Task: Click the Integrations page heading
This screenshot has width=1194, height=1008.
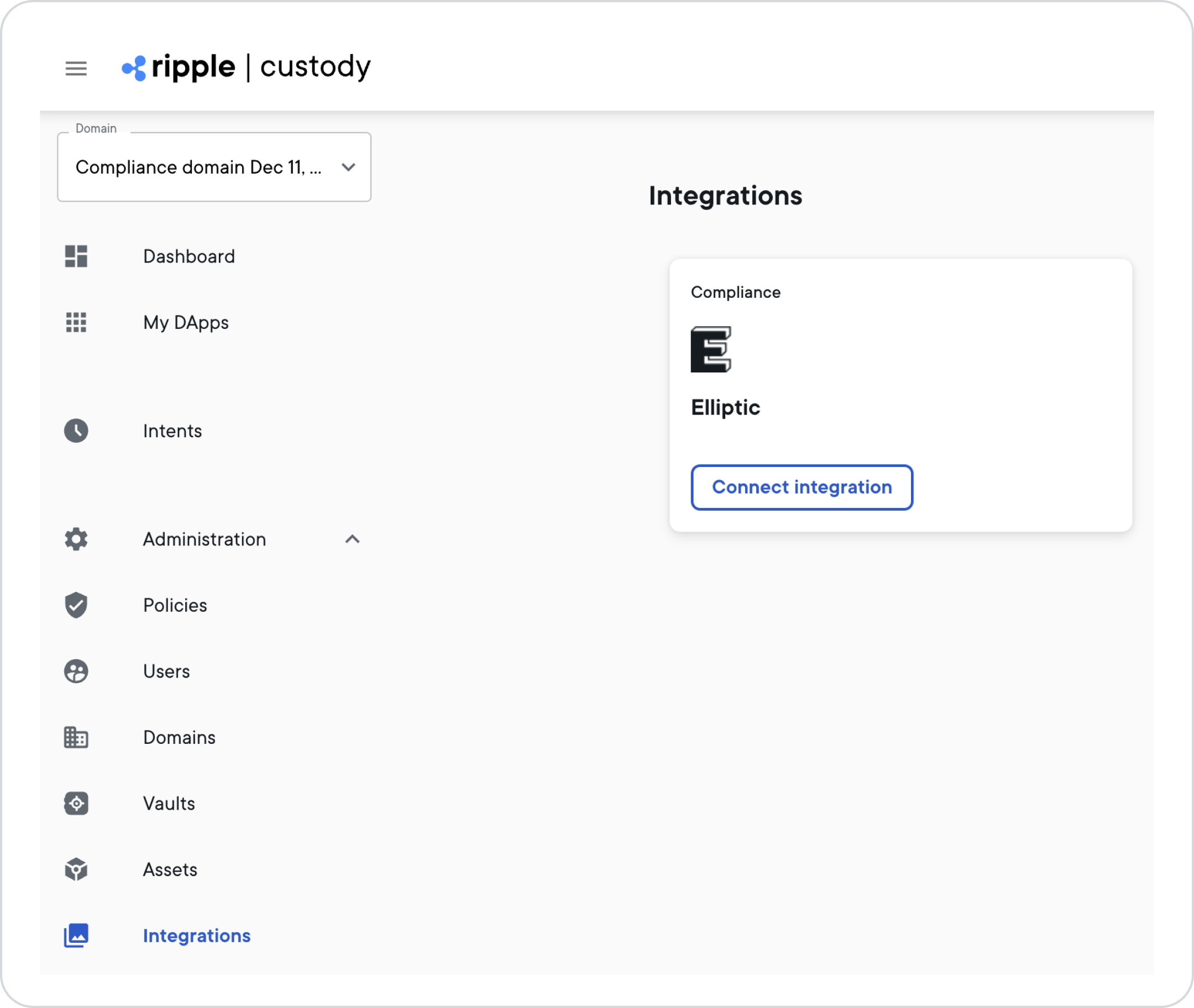Action: coord(726,196)
